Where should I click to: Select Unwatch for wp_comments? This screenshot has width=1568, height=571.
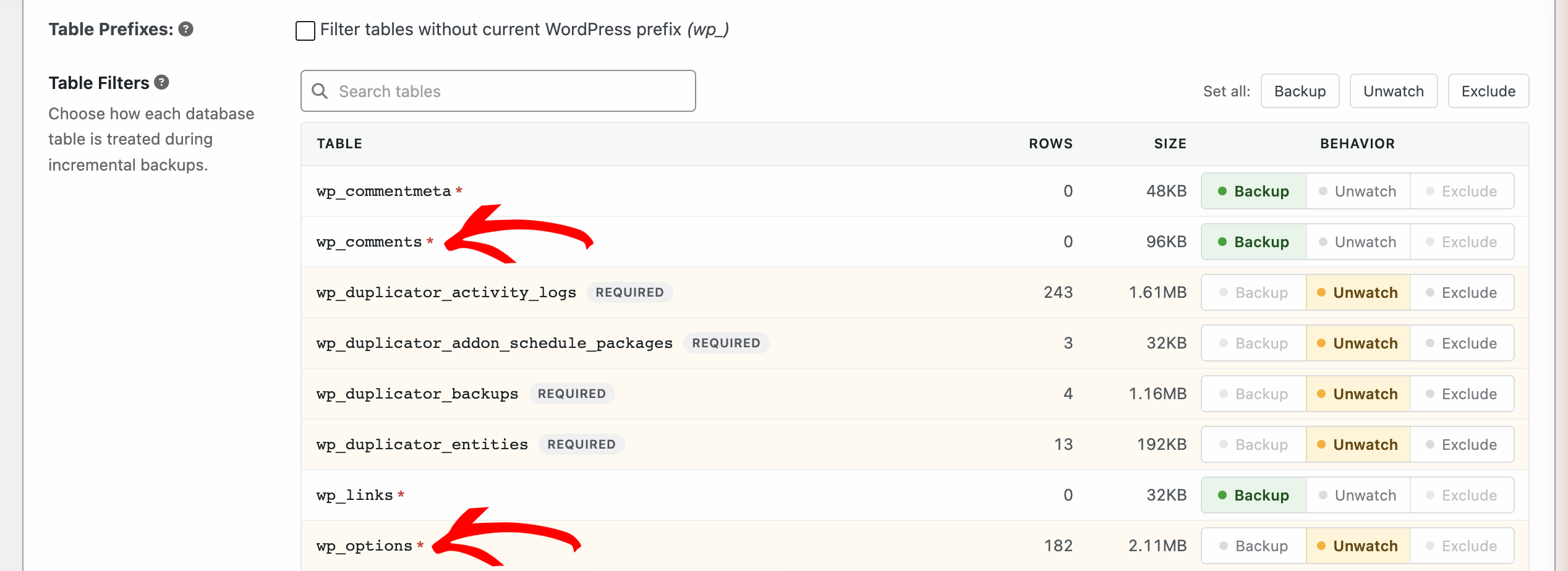(1358, 242)
